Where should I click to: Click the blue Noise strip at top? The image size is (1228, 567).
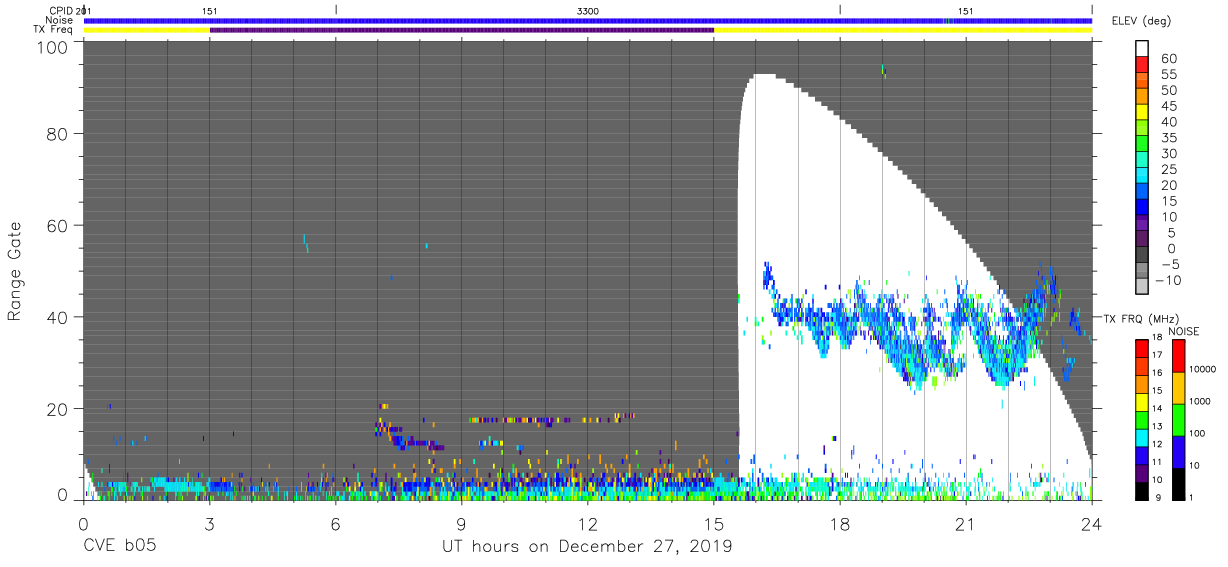pos(588,20)
